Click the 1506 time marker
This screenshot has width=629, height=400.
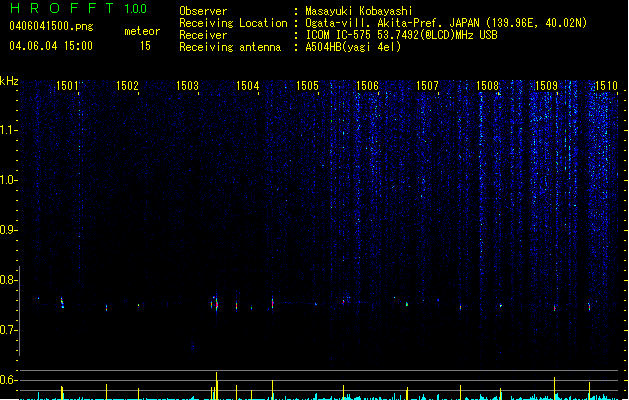[367, 86]
